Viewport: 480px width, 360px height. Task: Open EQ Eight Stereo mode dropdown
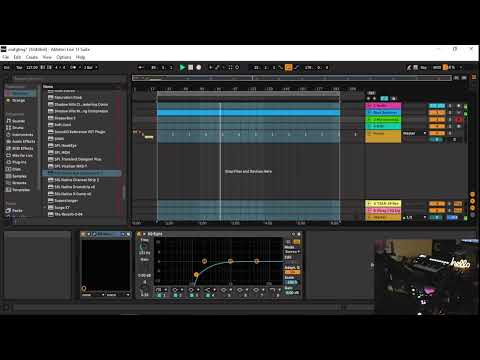292,252
